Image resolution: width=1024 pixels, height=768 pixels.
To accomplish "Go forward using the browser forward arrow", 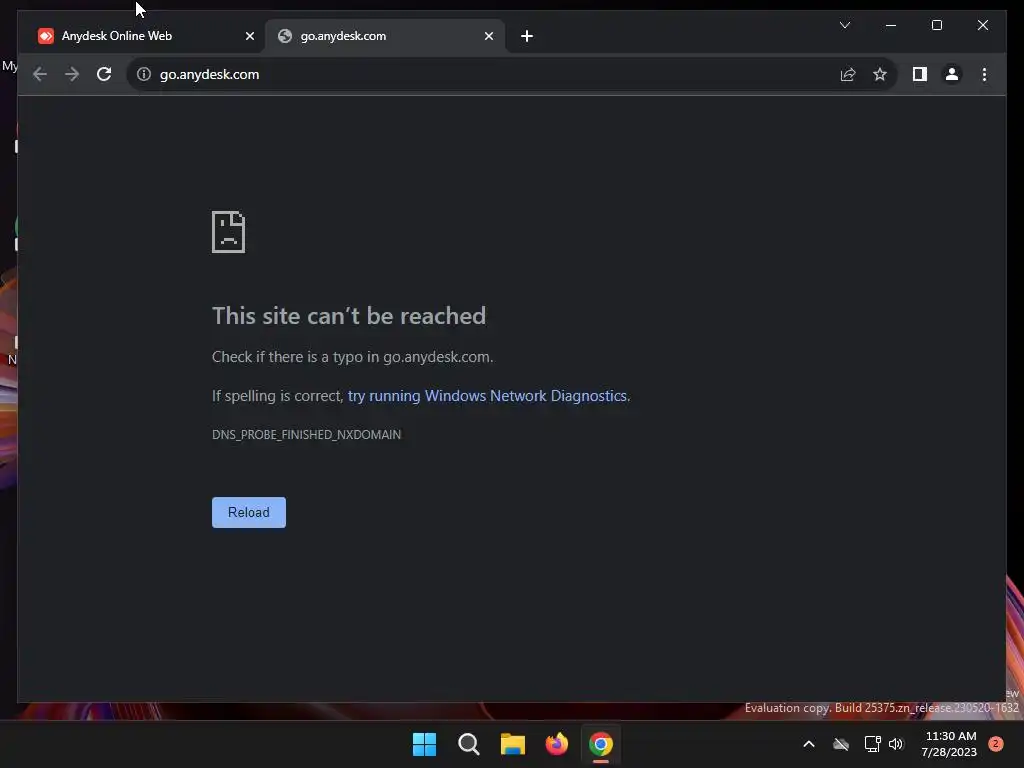I will pos(72,74).
